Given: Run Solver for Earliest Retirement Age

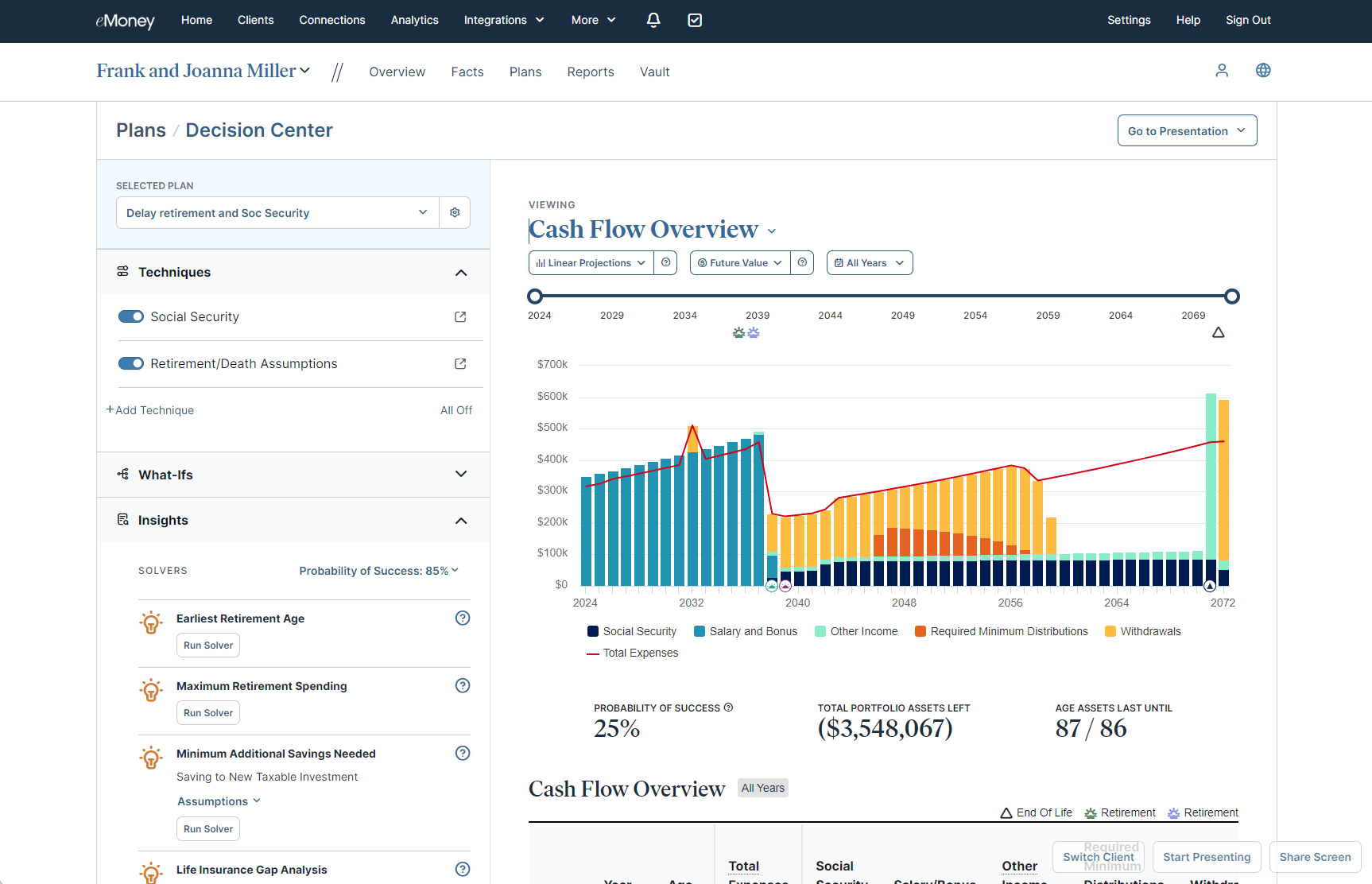Looking at the screenshot, I should [207, 645].
